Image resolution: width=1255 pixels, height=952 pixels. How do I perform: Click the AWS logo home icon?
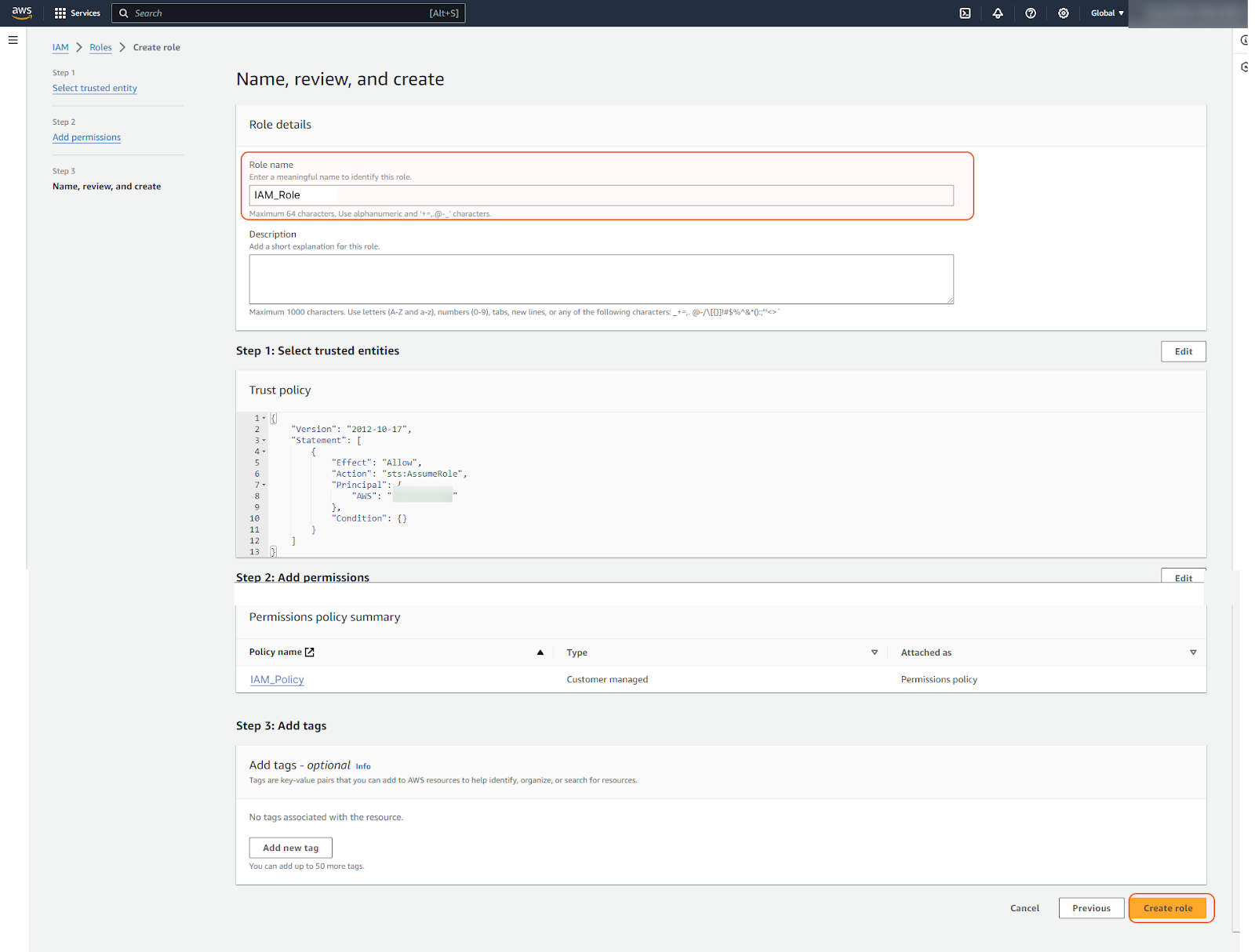[x=22, y=13]
